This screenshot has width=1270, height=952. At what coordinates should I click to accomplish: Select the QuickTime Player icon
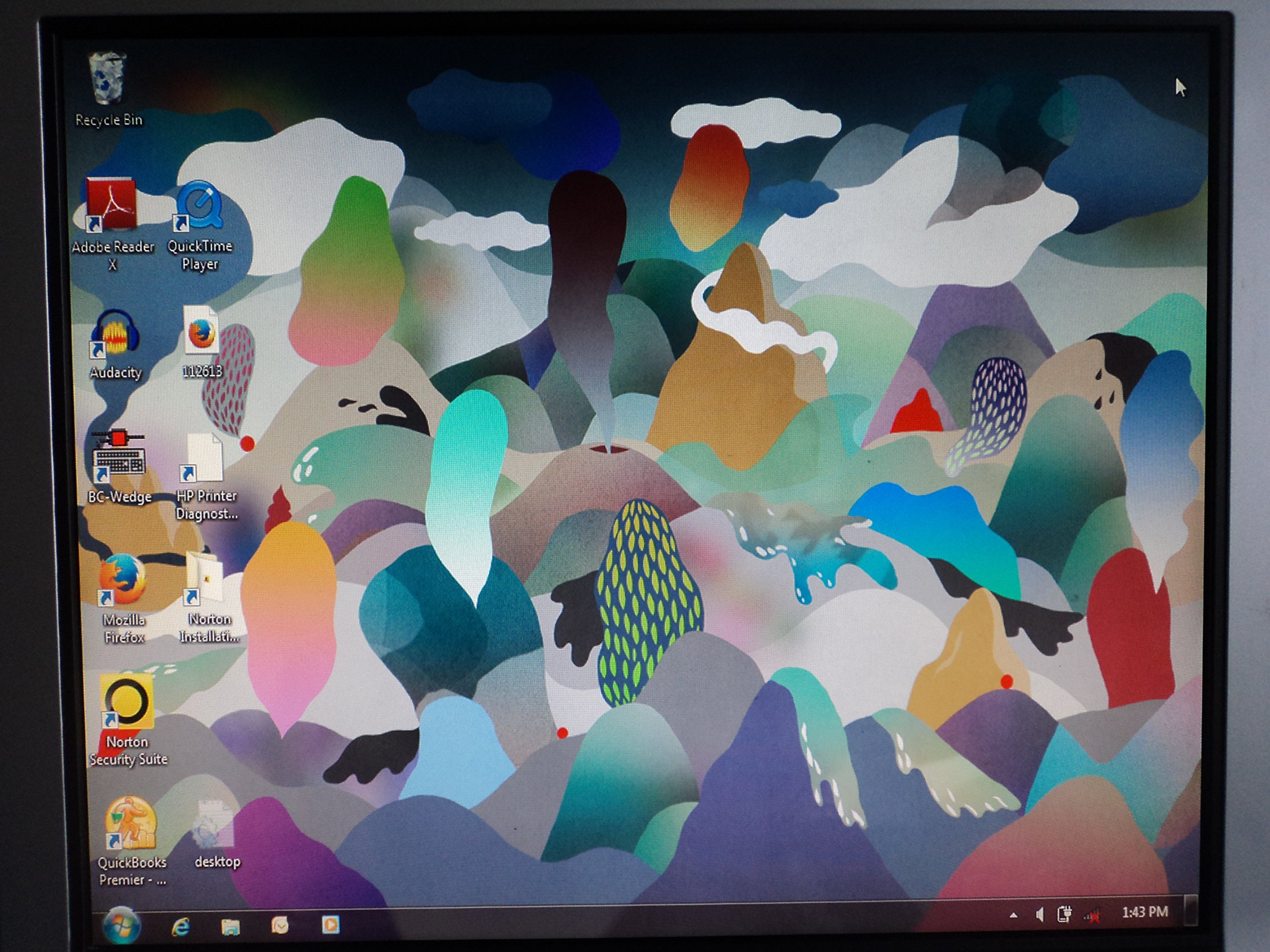200,205
